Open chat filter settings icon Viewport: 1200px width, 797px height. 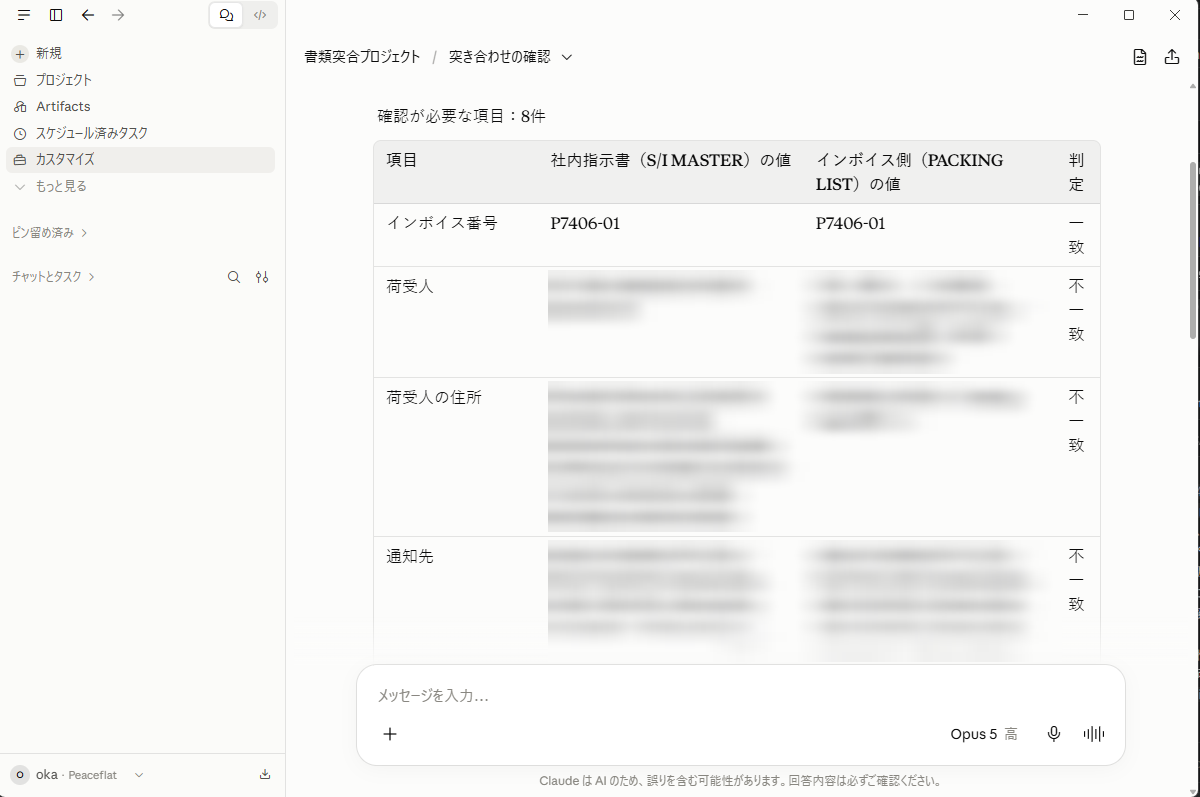tap(262, 277)
